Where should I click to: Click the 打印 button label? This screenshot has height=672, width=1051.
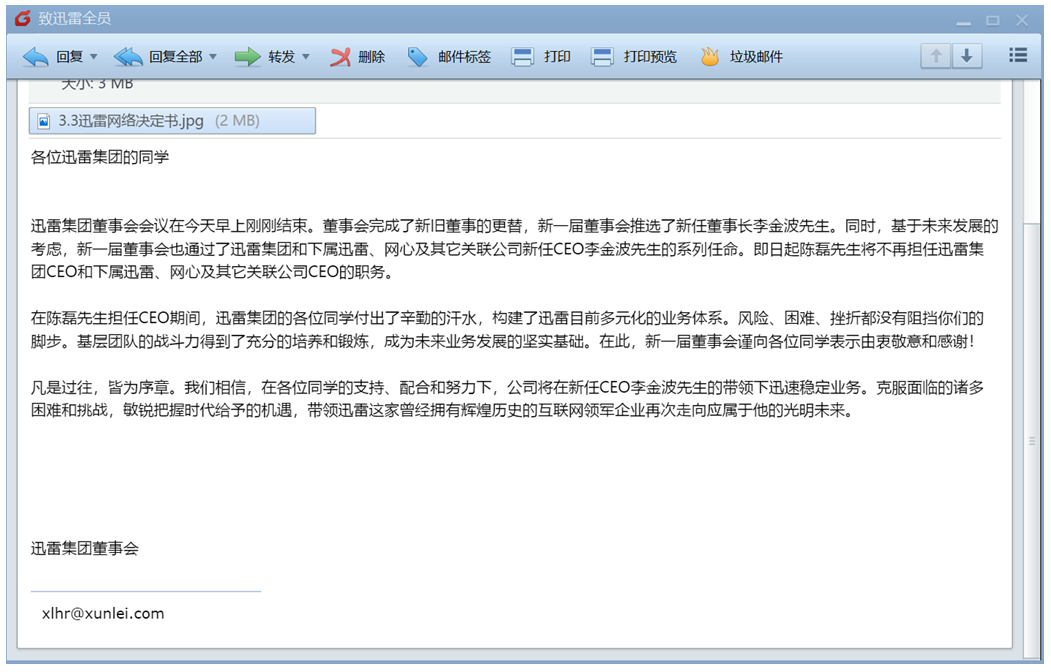[557, 57]
